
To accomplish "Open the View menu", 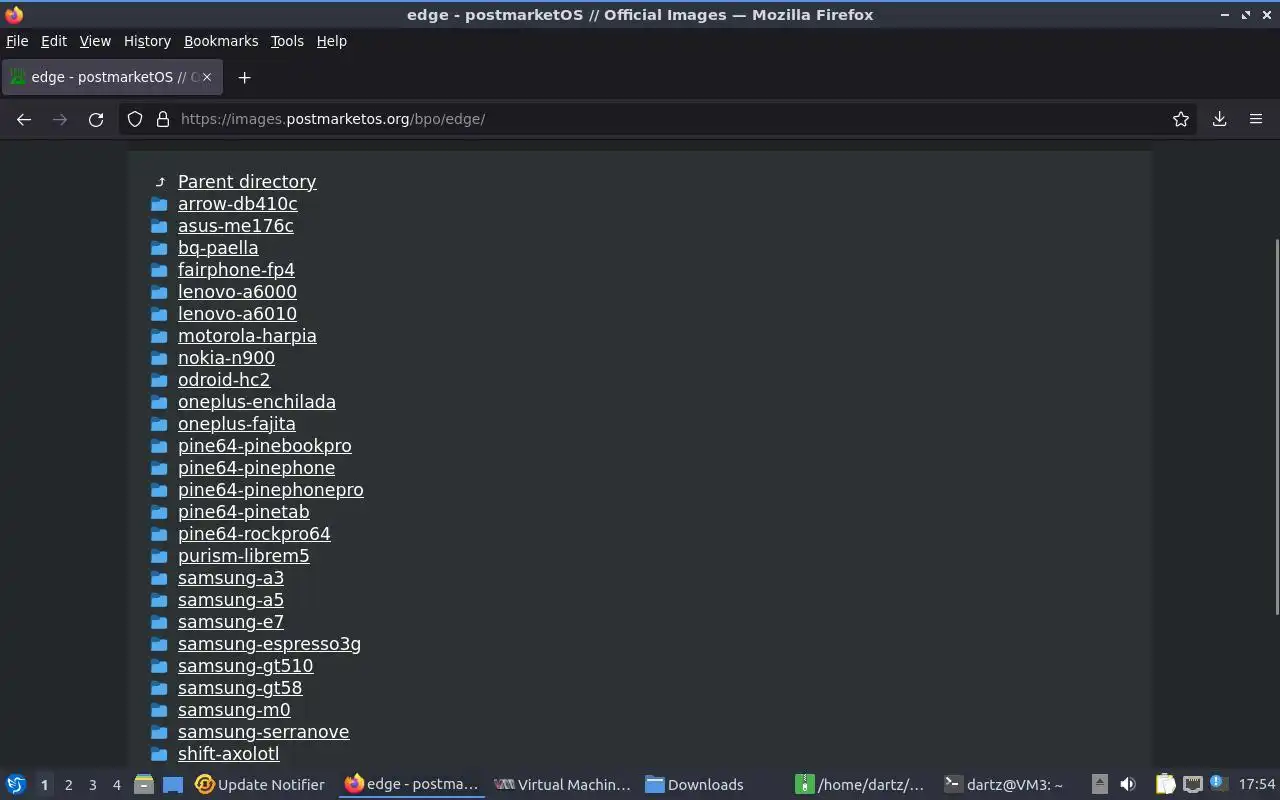I will 95,41.
